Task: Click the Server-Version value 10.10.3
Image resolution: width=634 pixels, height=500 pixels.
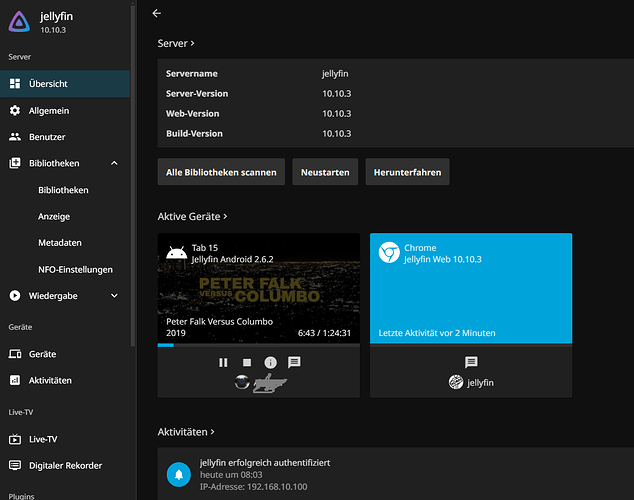Action: pyautogui.click(x=336, y=94)
